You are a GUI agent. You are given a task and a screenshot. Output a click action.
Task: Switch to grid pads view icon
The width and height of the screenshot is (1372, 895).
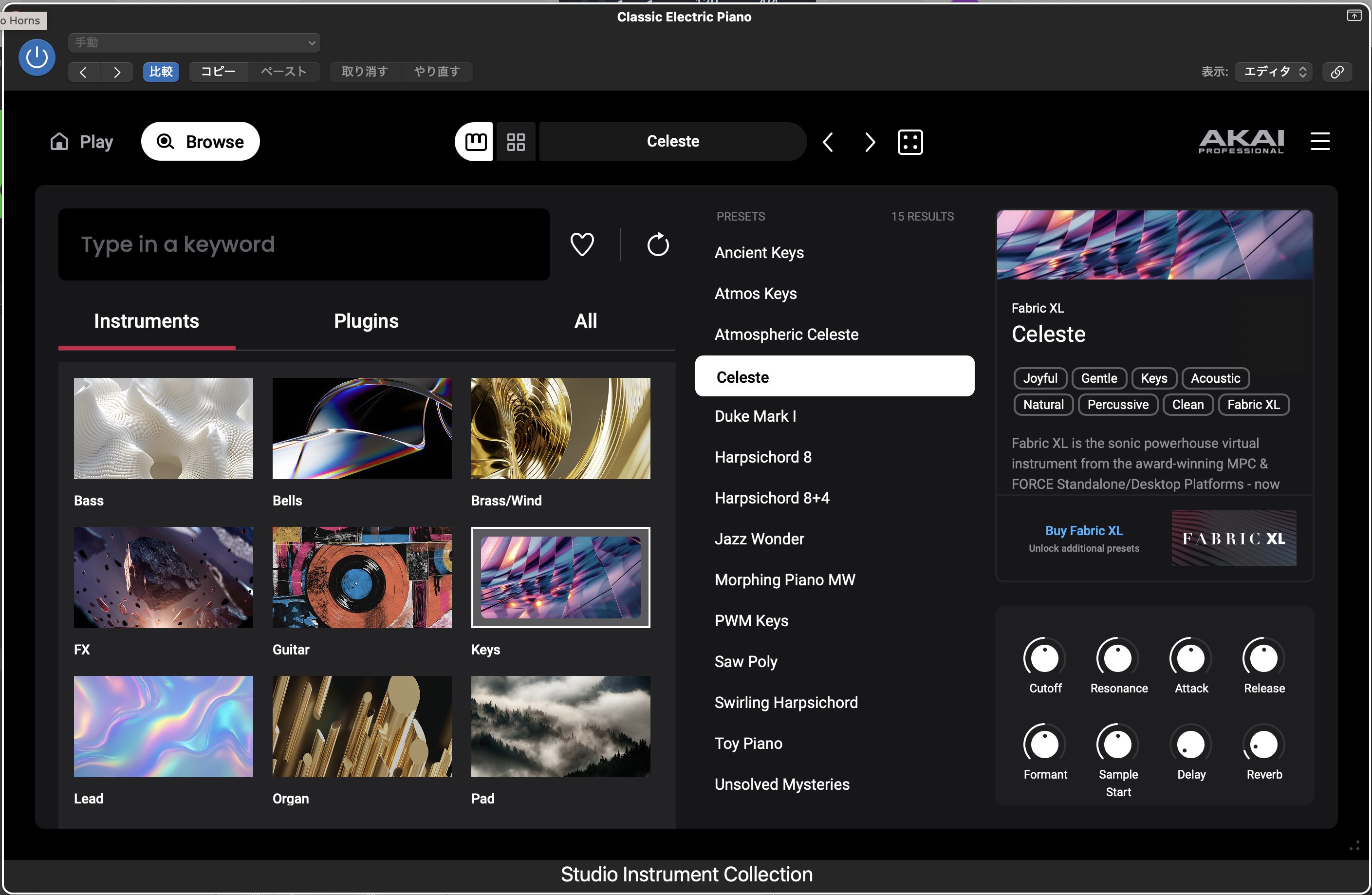pos(516,142)
